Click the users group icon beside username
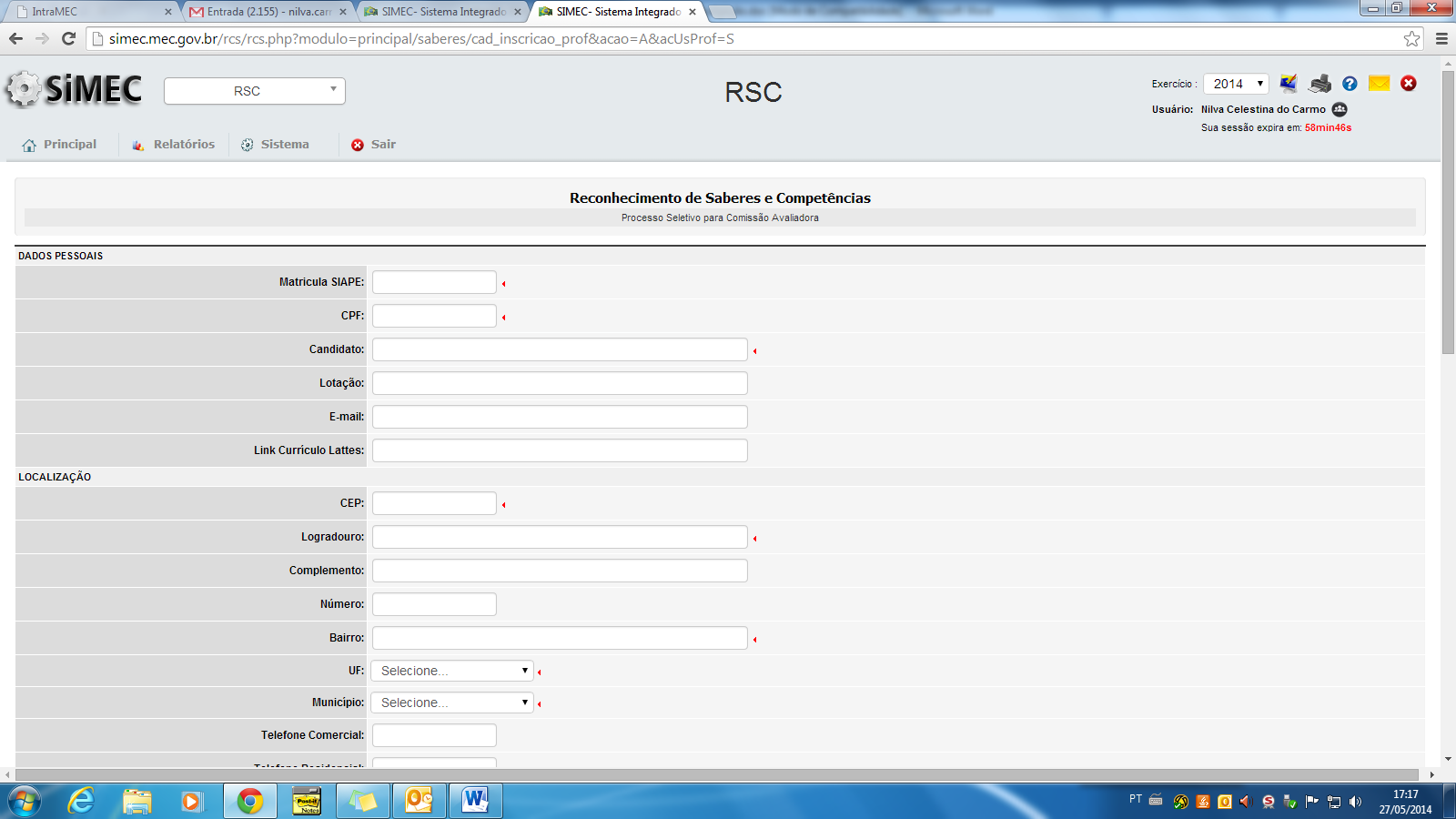Image resolution: width=1456 pixels, height=819 pixels. (1340, 109)
